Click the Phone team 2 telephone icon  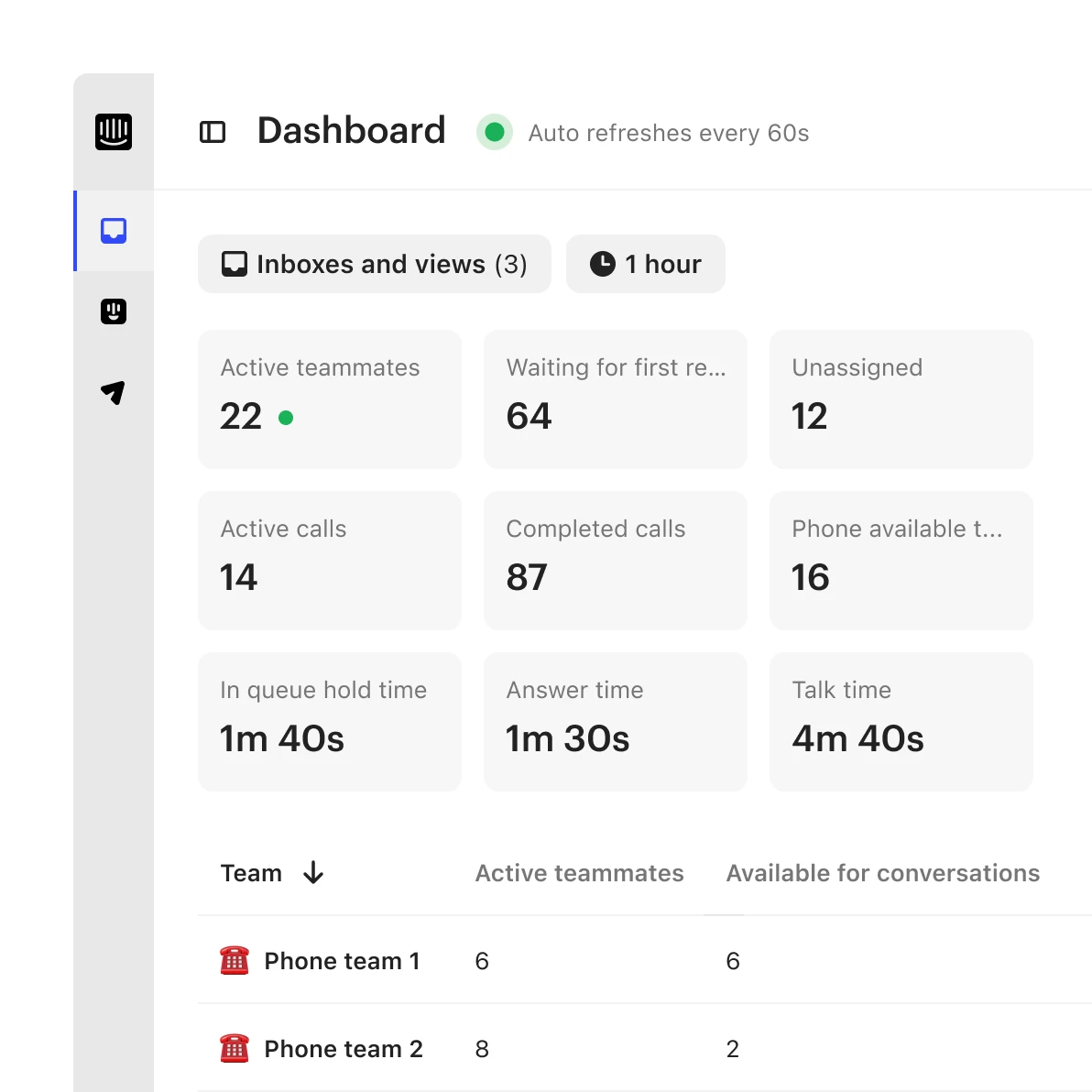(235, 1048)
